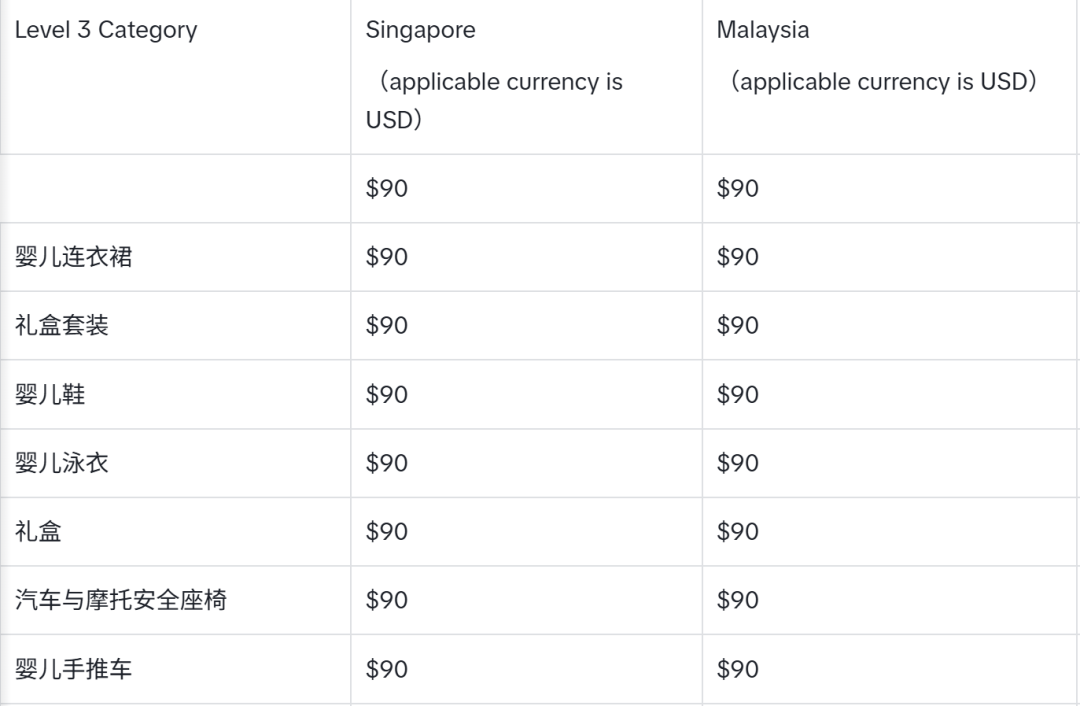Select Singapore $90 in the blank-category row
This screenshot has height=706, width=1080.
(x=386, y=188)
